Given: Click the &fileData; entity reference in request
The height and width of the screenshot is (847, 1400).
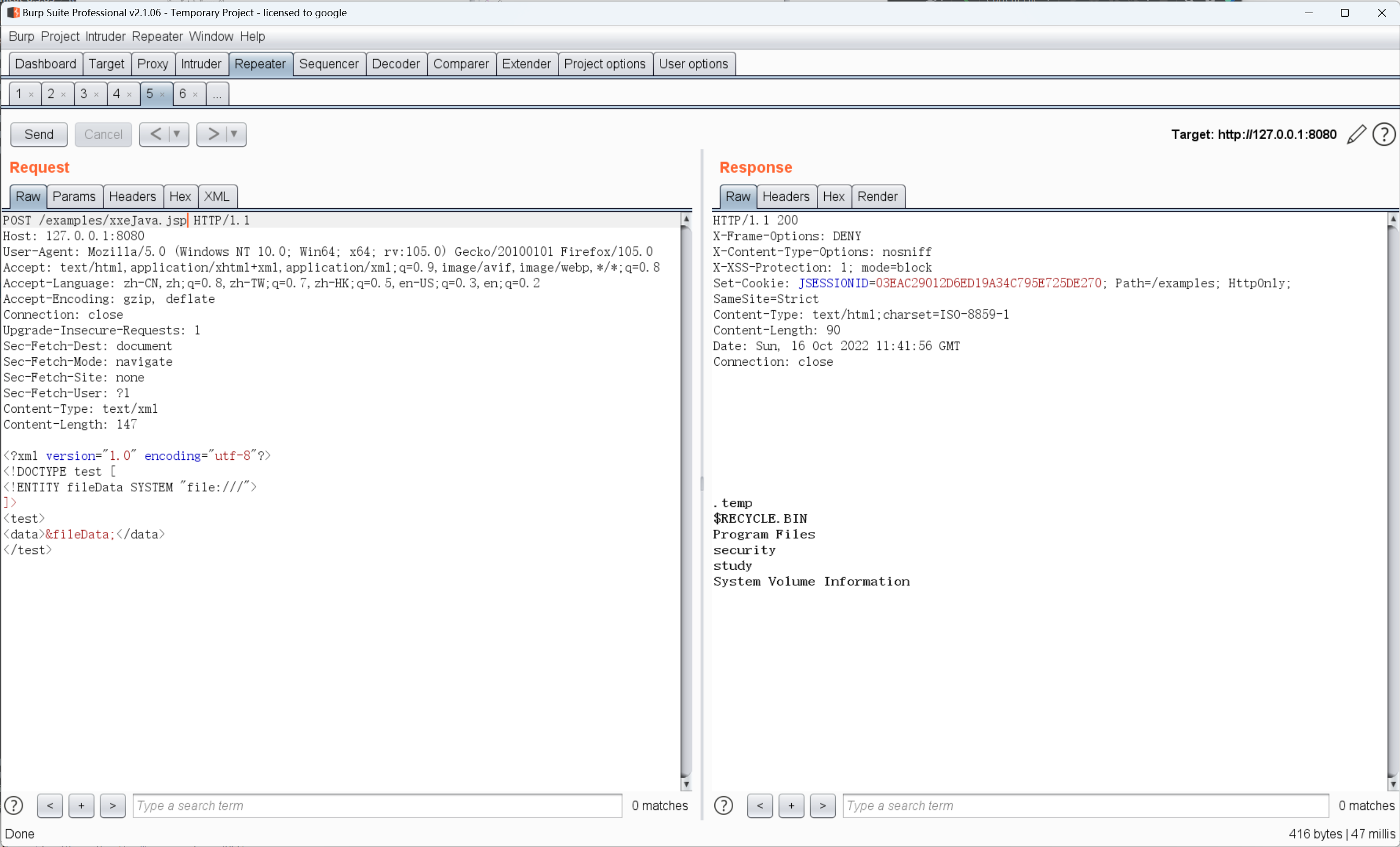Looking at the screenshot, I should pos(80,534).
